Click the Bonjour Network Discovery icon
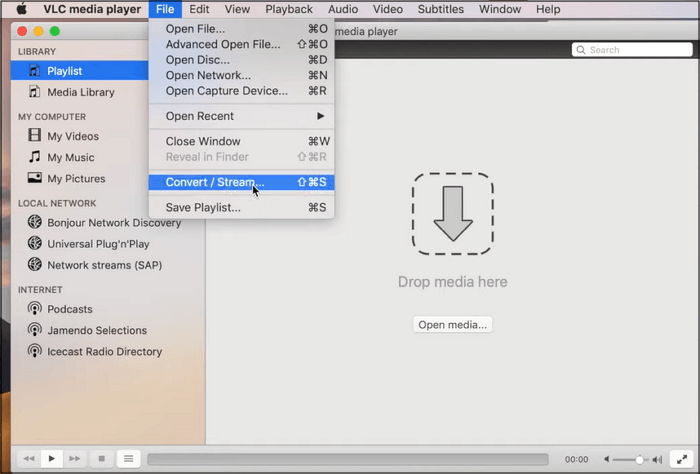This screenshot has height=474, width=700. click(x=35, y=223)
